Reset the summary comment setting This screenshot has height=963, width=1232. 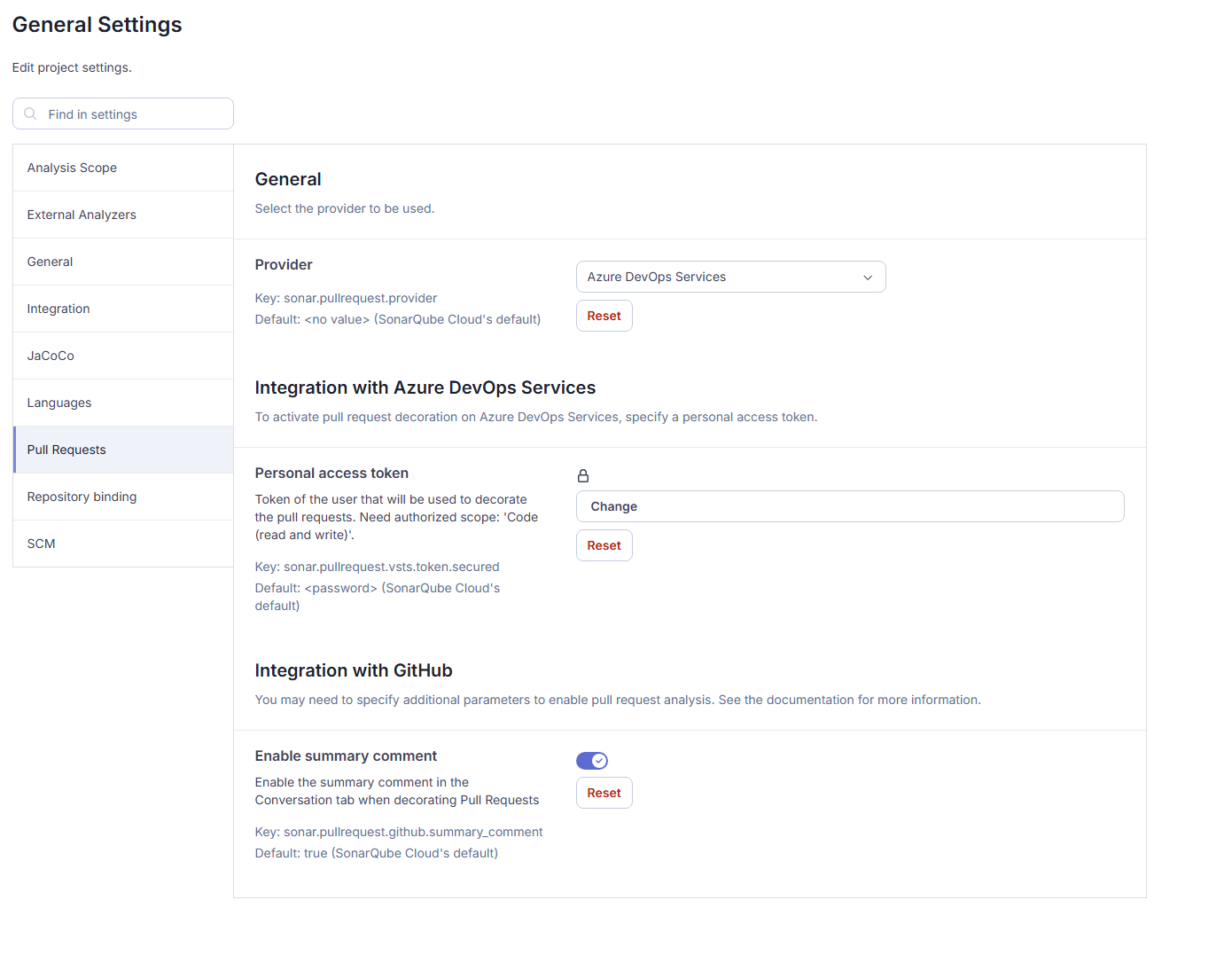604,792
